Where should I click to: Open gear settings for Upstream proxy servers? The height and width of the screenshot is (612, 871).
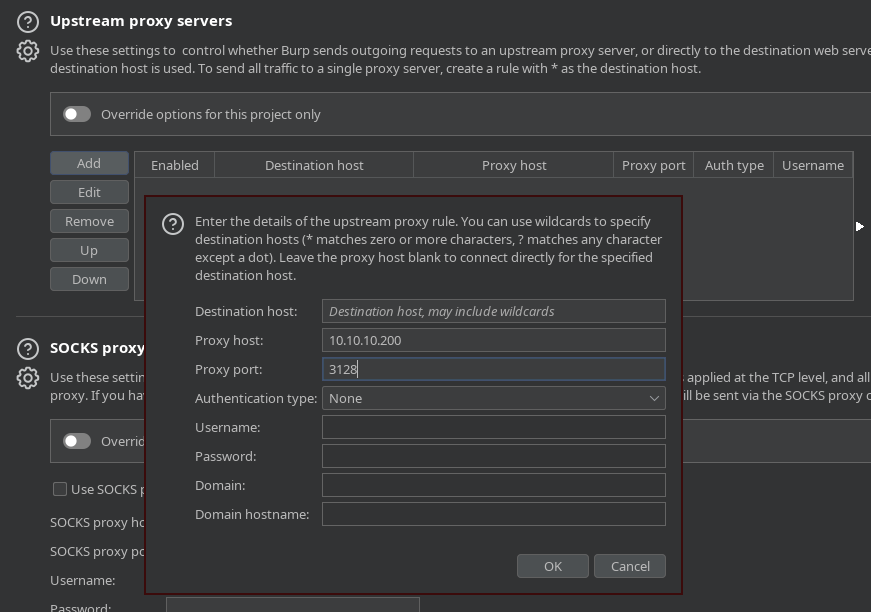tap(28, 51)
